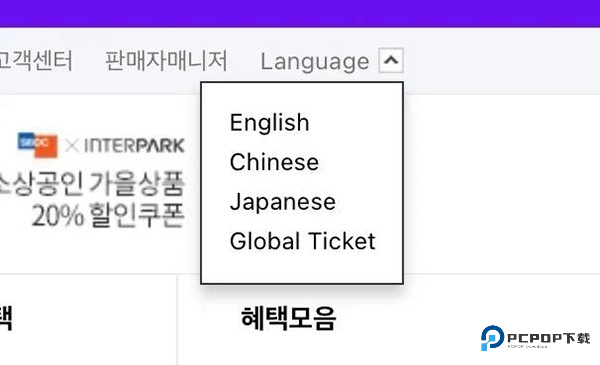Switch site language to Japanese
This screenshot has width=600, height=365.
click(x=282, y=202)
